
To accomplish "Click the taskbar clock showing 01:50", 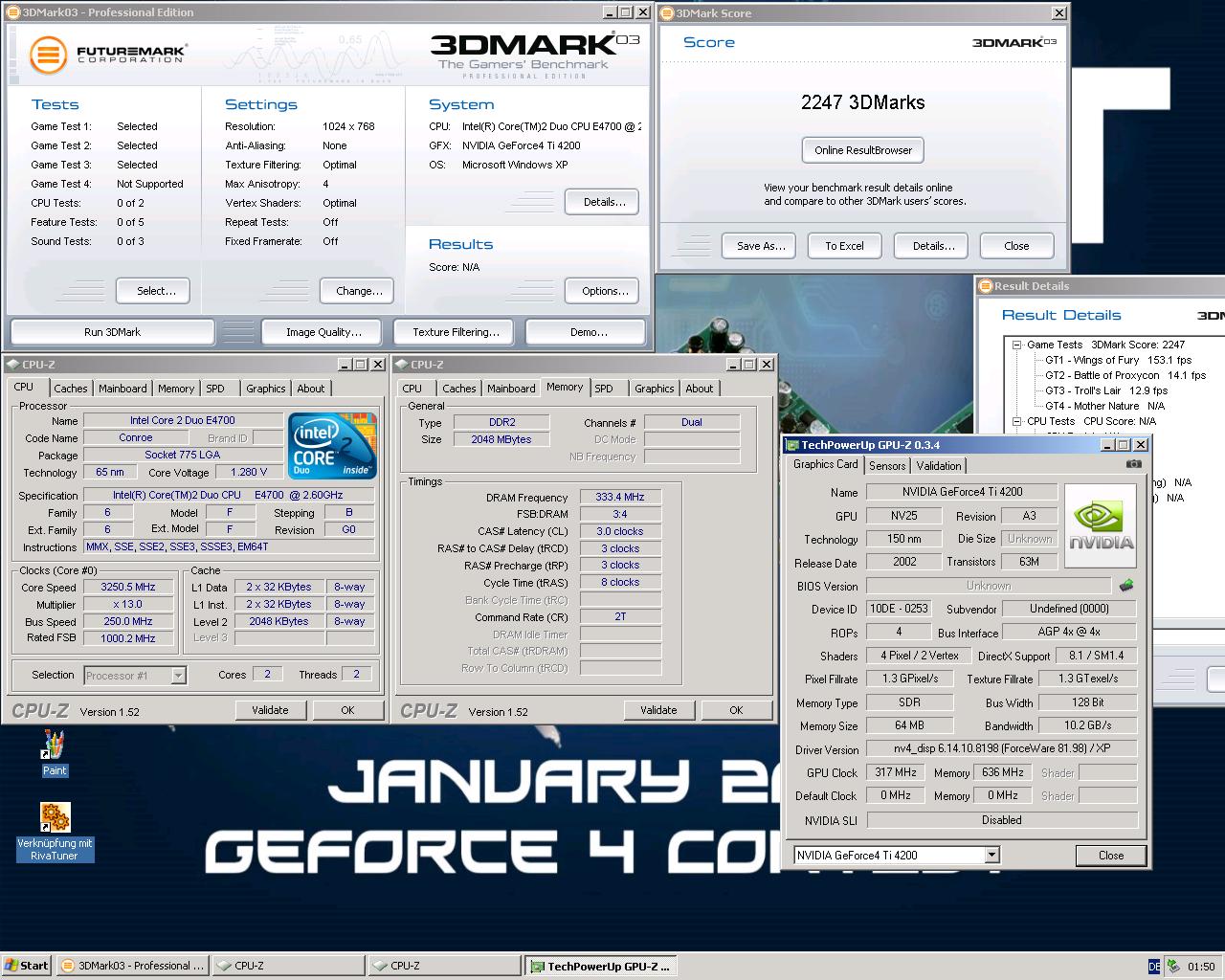I will tap(1201, 967).
